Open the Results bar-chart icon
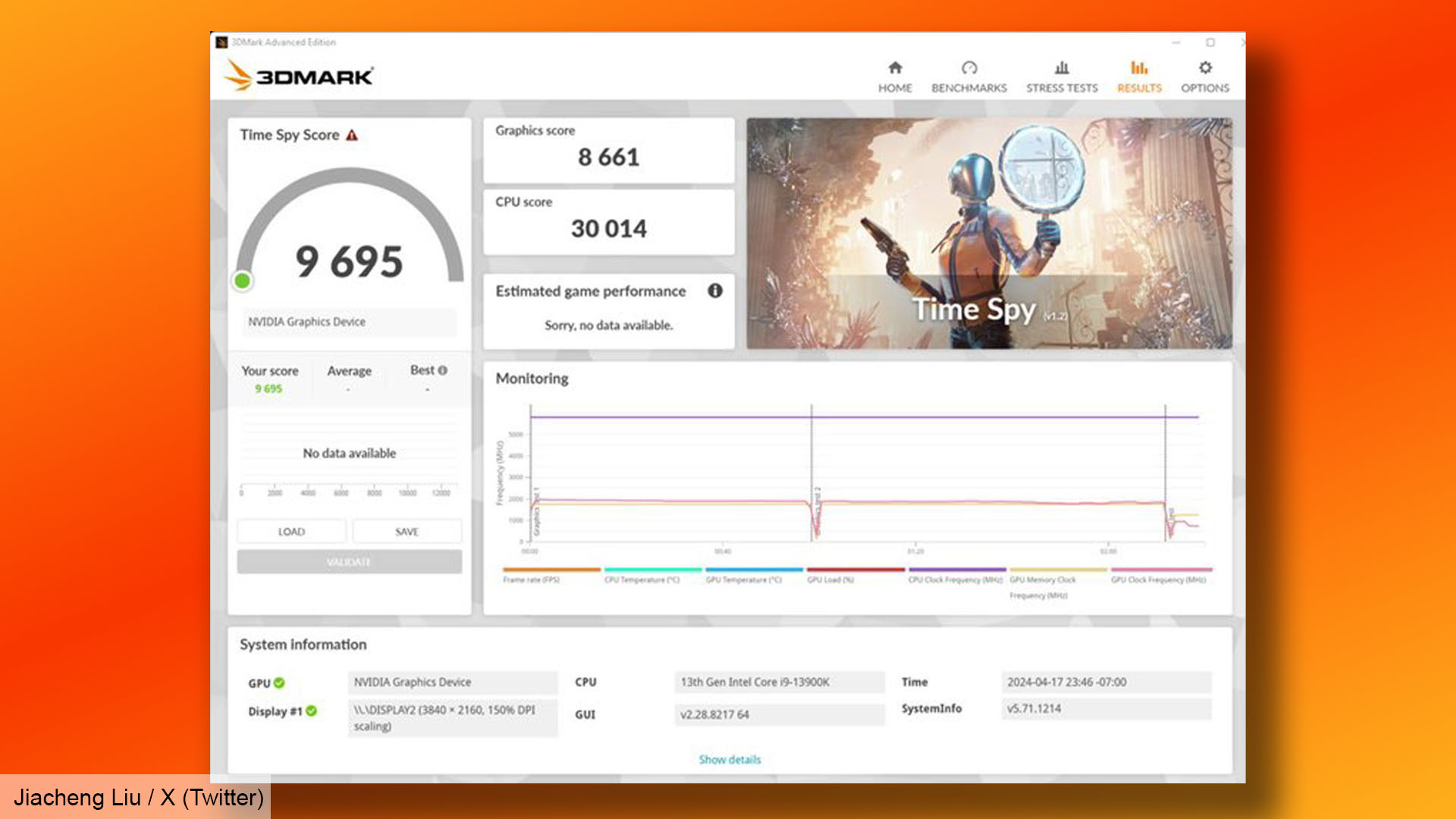 tap(1139, 67)
